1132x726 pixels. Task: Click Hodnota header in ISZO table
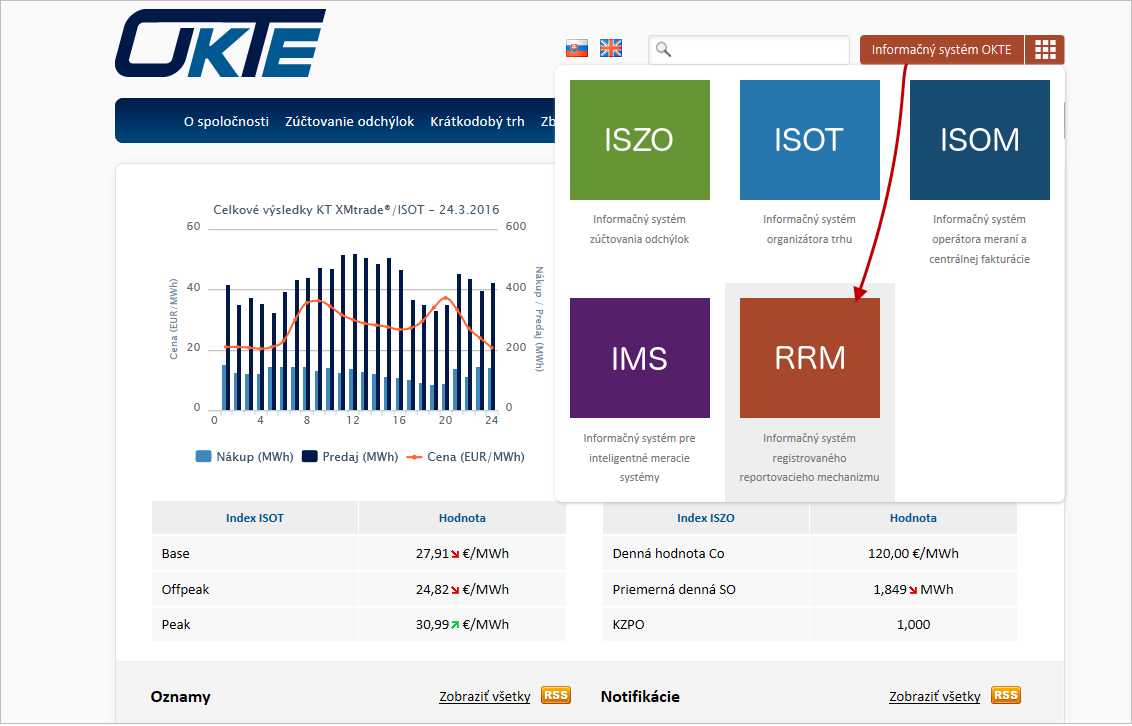click(x=913, y=518)
